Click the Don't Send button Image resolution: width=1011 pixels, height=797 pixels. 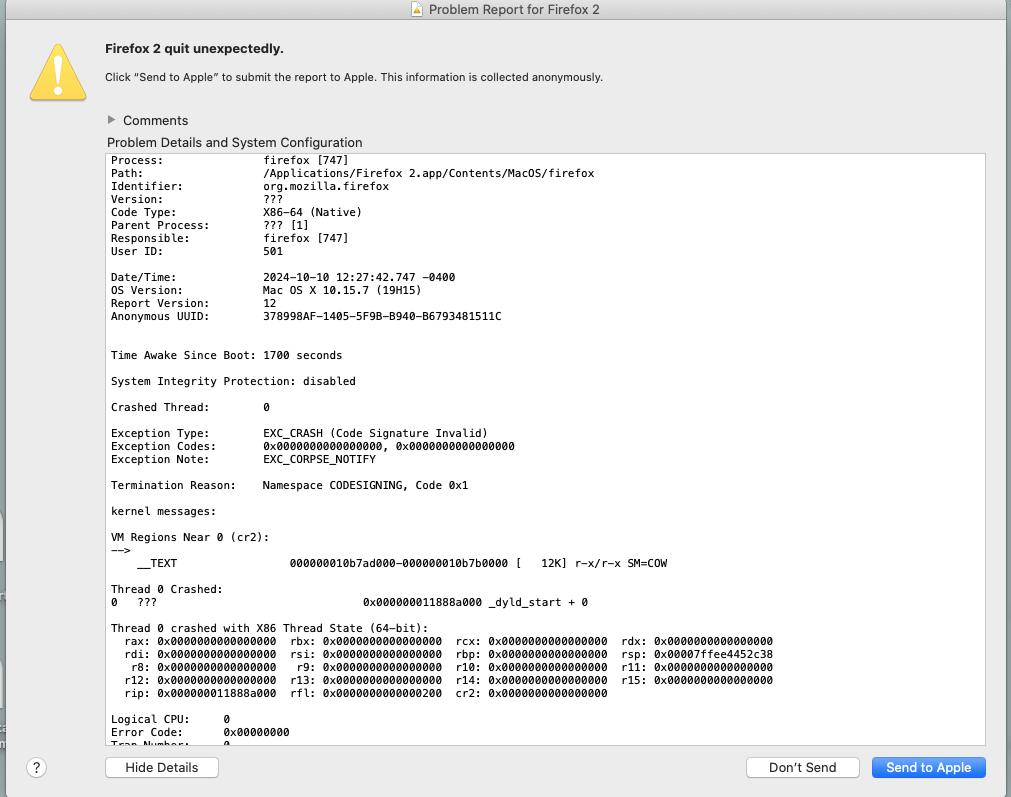click(x=803, y=767)
